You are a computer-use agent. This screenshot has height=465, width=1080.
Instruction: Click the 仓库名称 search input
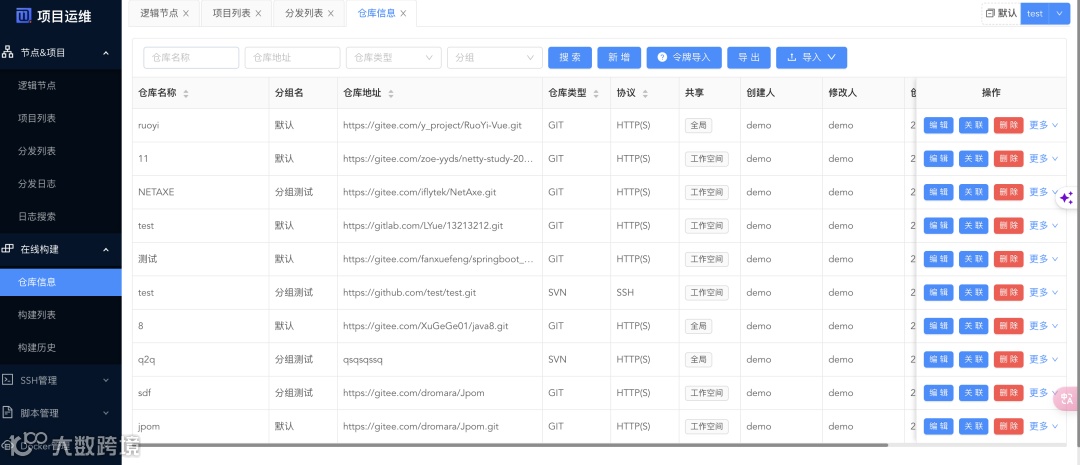coord(191,58)
